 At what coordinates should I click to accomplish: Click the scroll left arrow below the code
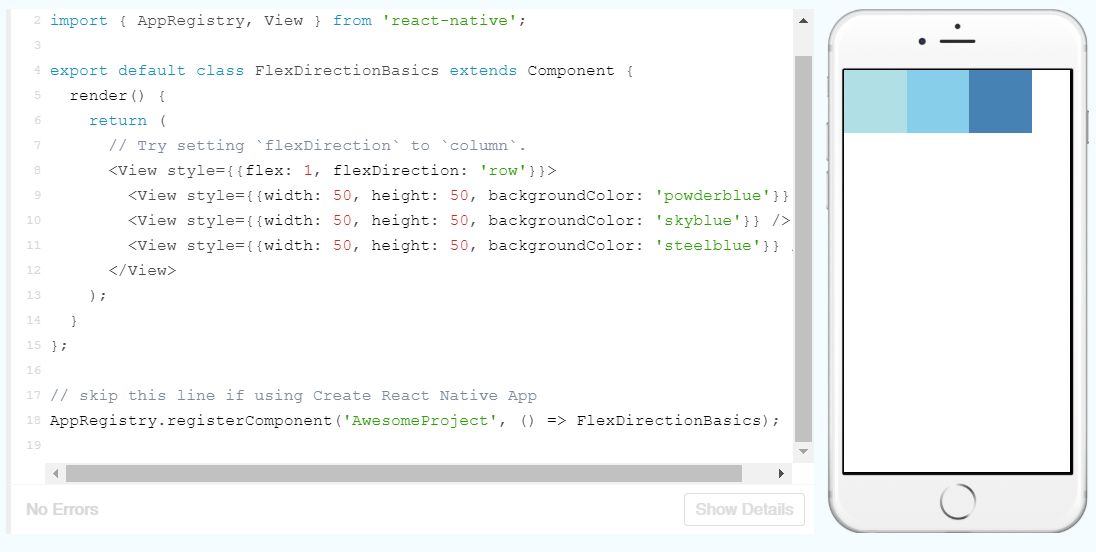coord(56,473)
